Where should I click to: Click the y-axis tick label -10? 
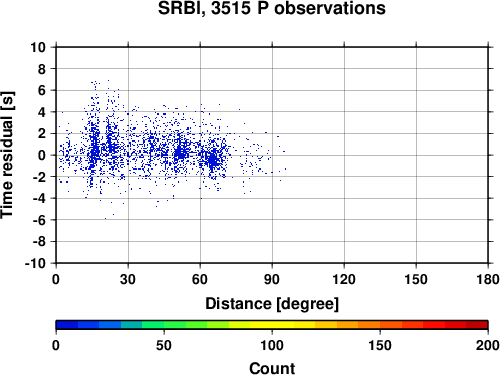[x=36, y=263]
